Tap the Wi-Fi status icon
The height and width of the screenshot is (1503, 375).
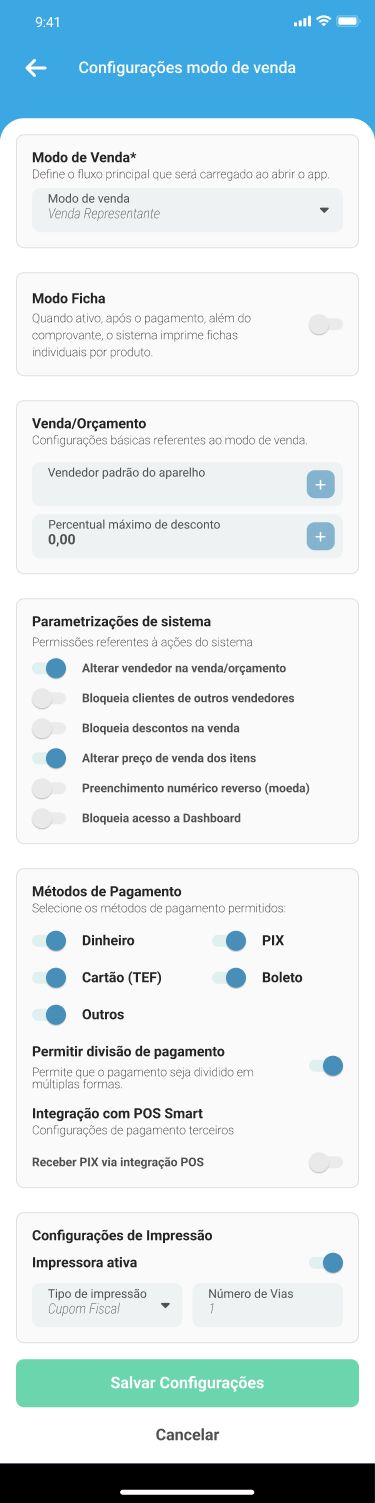(x=323, y=21)
